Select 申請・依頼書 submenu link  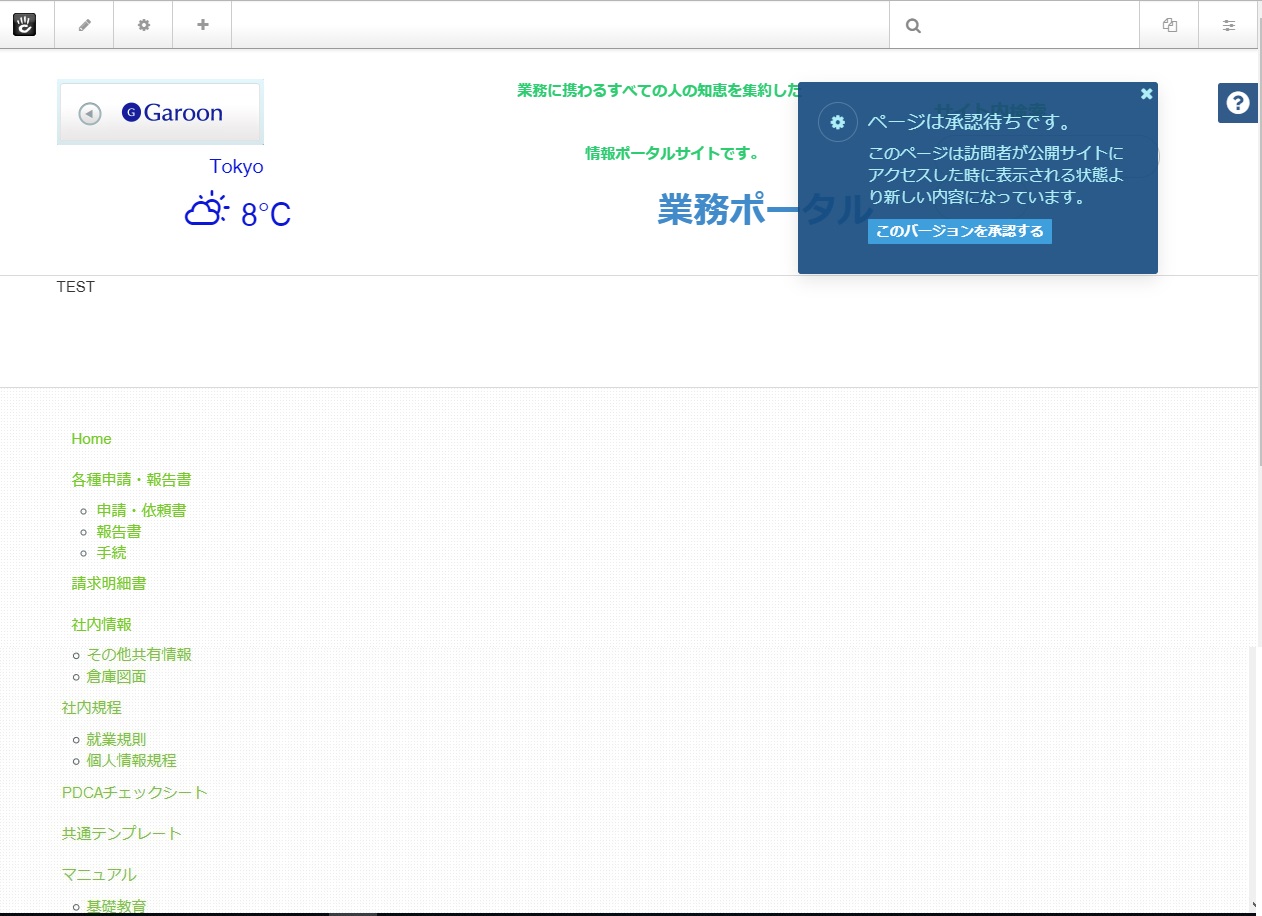(141, 510)
